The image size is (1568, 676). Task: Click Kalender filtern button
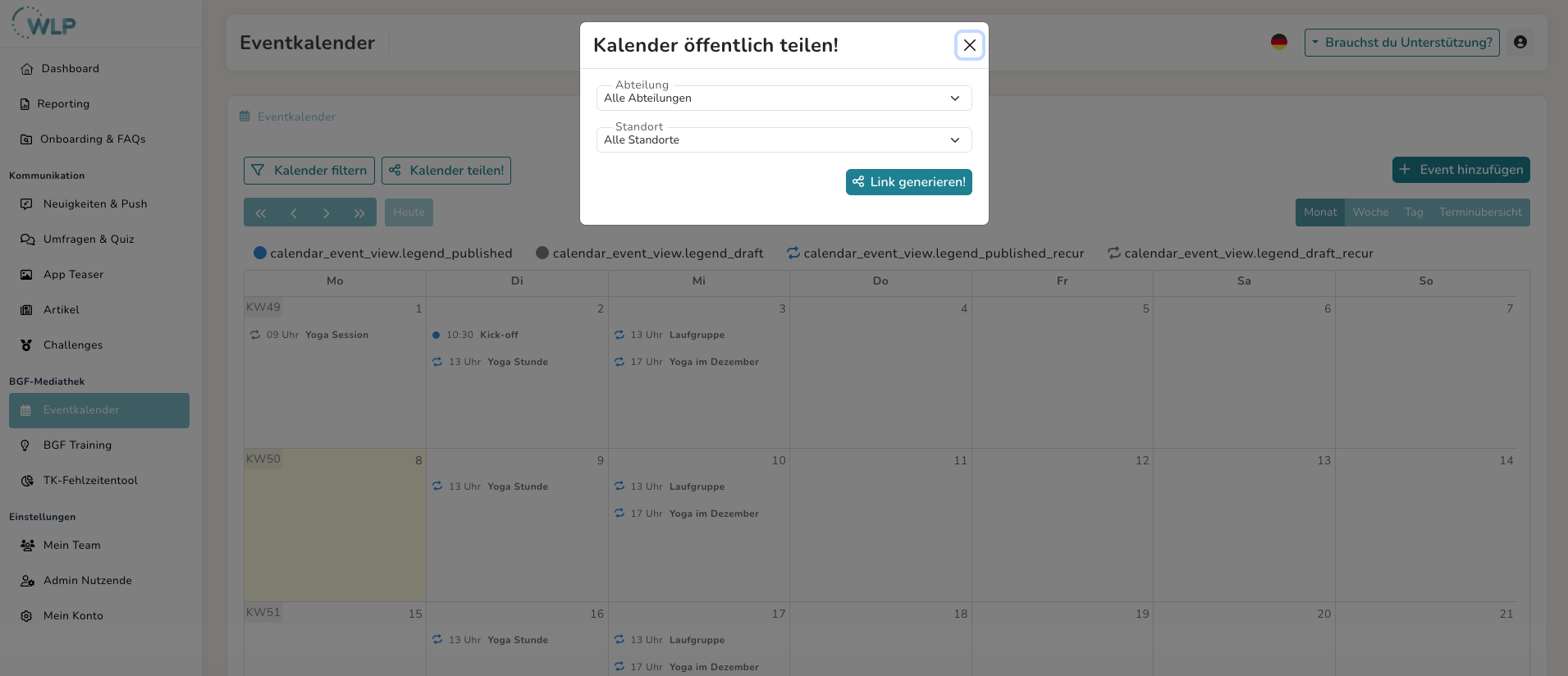click(x=309, y=171)
